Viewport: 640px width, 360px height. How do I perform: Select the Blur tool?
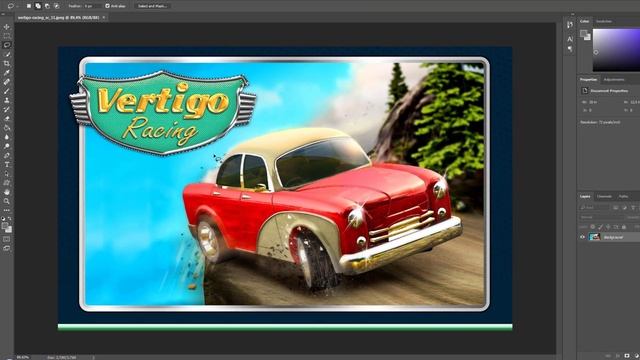coord(7,137)
